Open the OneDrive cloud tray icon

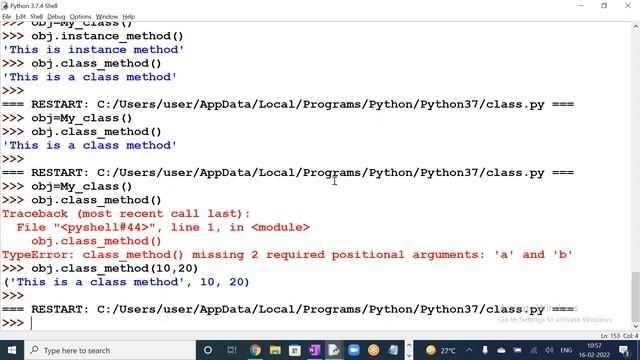tap(501, 350)
